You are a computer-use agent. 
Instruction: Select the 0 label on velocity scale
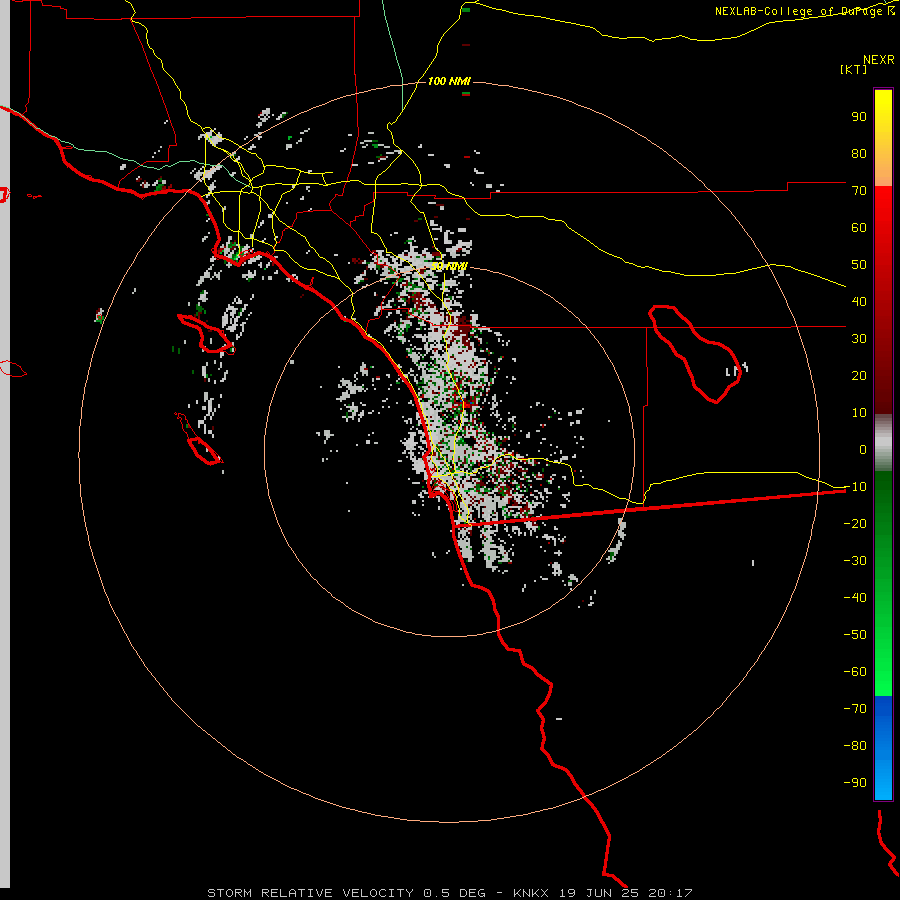tap(863, 449)
